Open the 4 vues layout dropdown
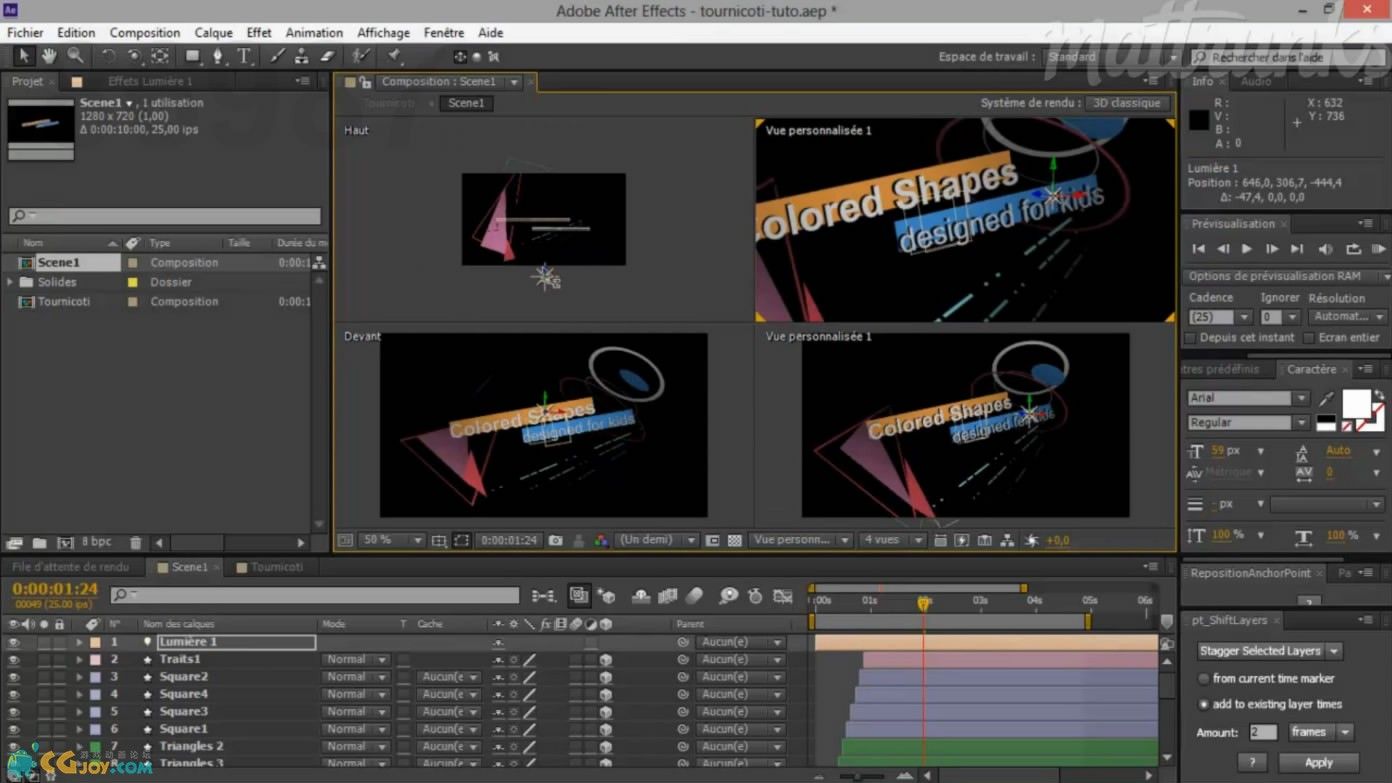 [892, 540]
